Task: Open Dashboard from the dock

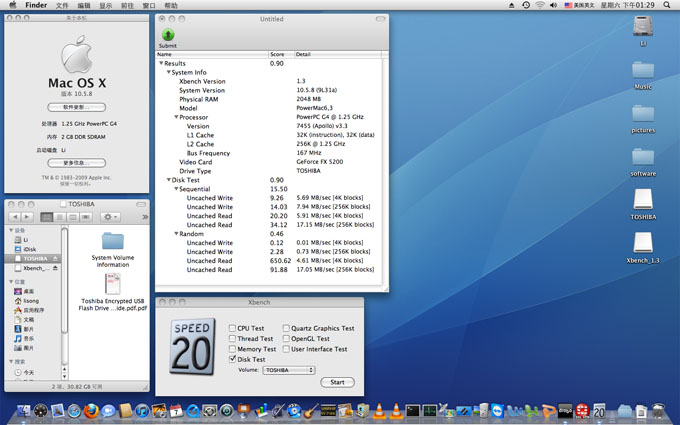Action: [x=40, y=410]
